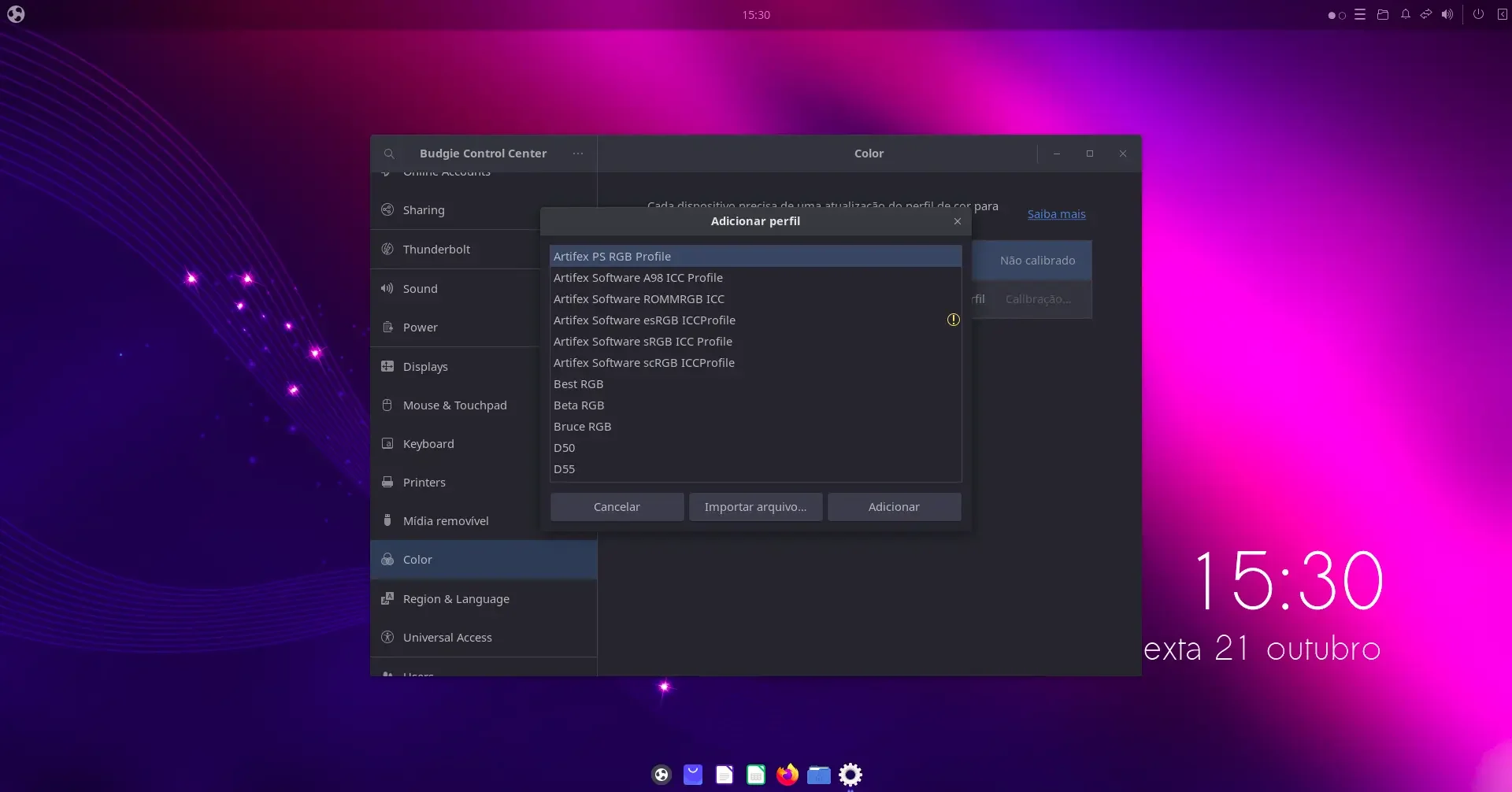Click the settings gear in dock
This screenshot has height=792, width=1512.
(850, 775)
